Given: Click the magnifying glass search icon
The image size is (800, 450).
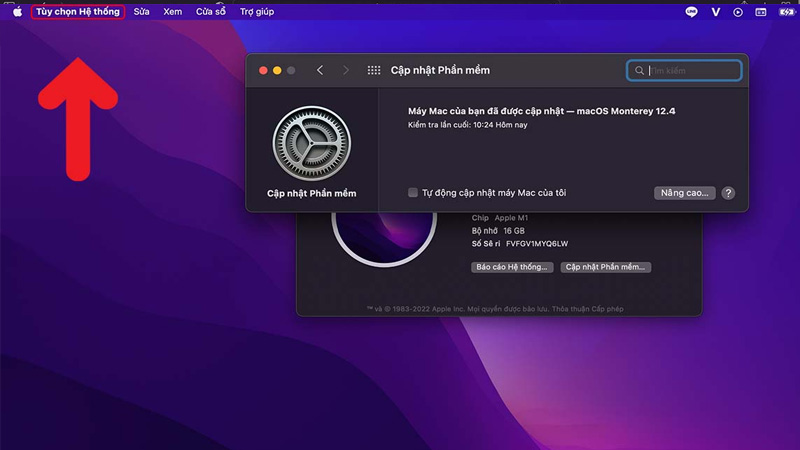Looking at the screenshot, I should [x=639, y=70].
